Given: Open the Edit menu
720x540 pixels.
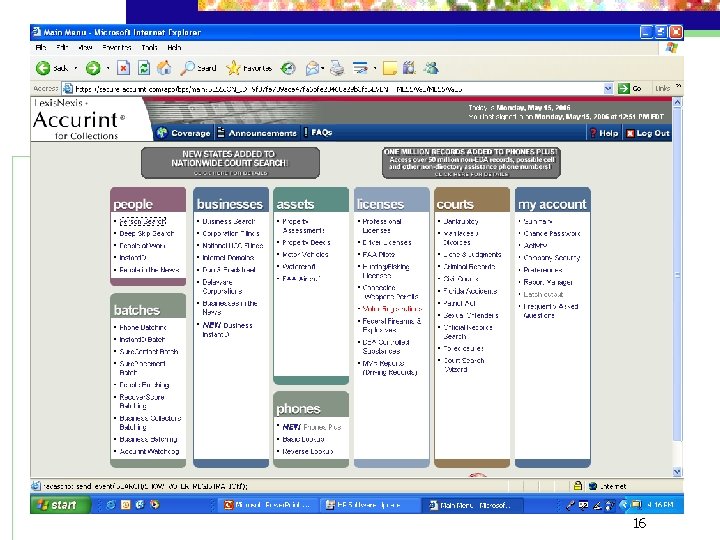Looking at the screenshot, I should (x=62, y=47).
